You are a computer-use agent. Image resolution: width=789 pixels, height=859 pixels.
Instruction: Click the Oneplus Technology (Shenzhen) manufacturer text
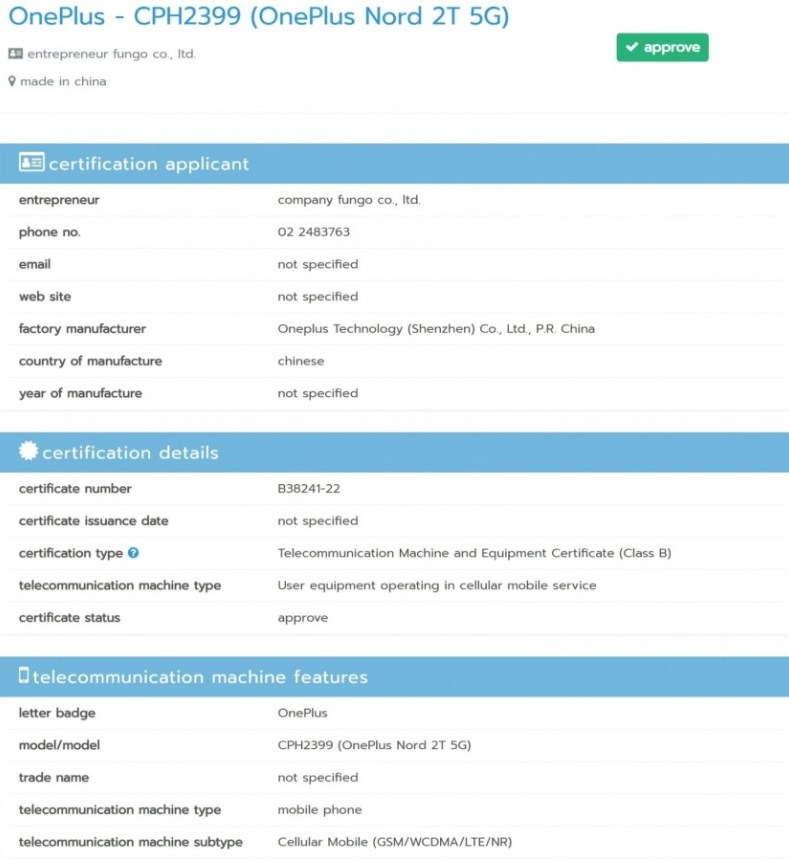436,329
